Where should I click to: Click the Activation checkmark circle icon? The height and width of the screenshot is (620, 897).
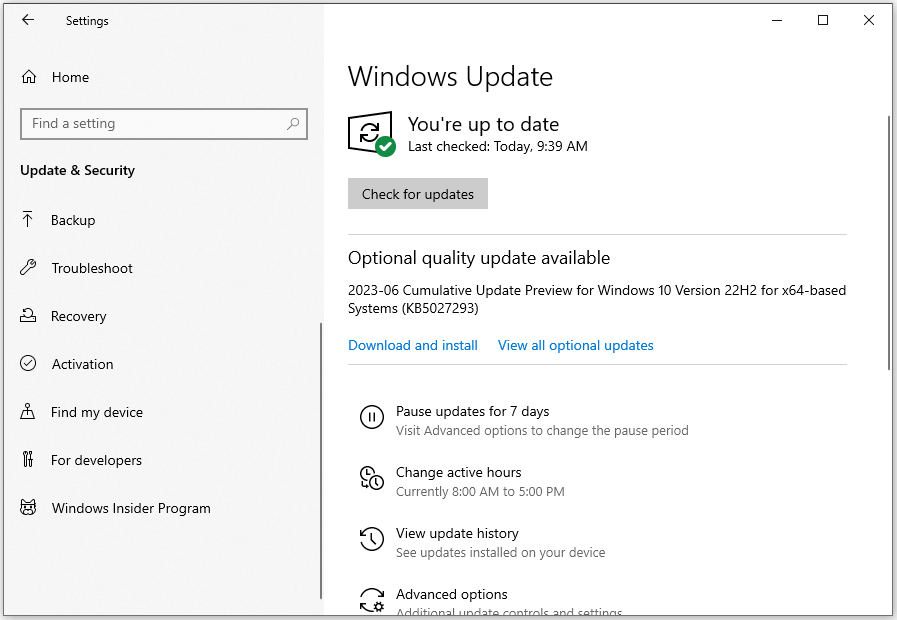29,364
